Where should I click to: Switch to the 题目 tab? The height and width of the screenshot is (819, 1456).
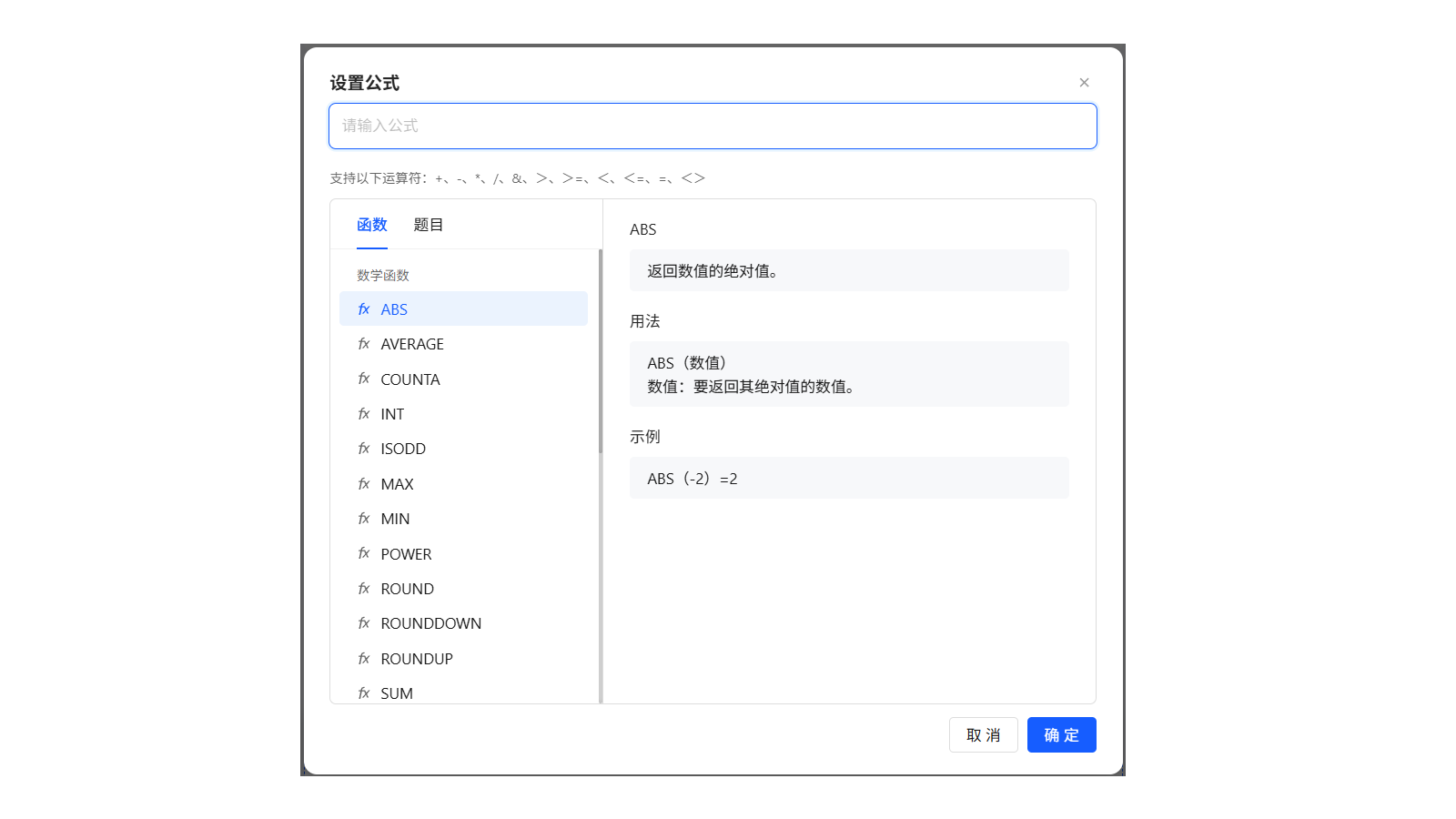(427, 225)
